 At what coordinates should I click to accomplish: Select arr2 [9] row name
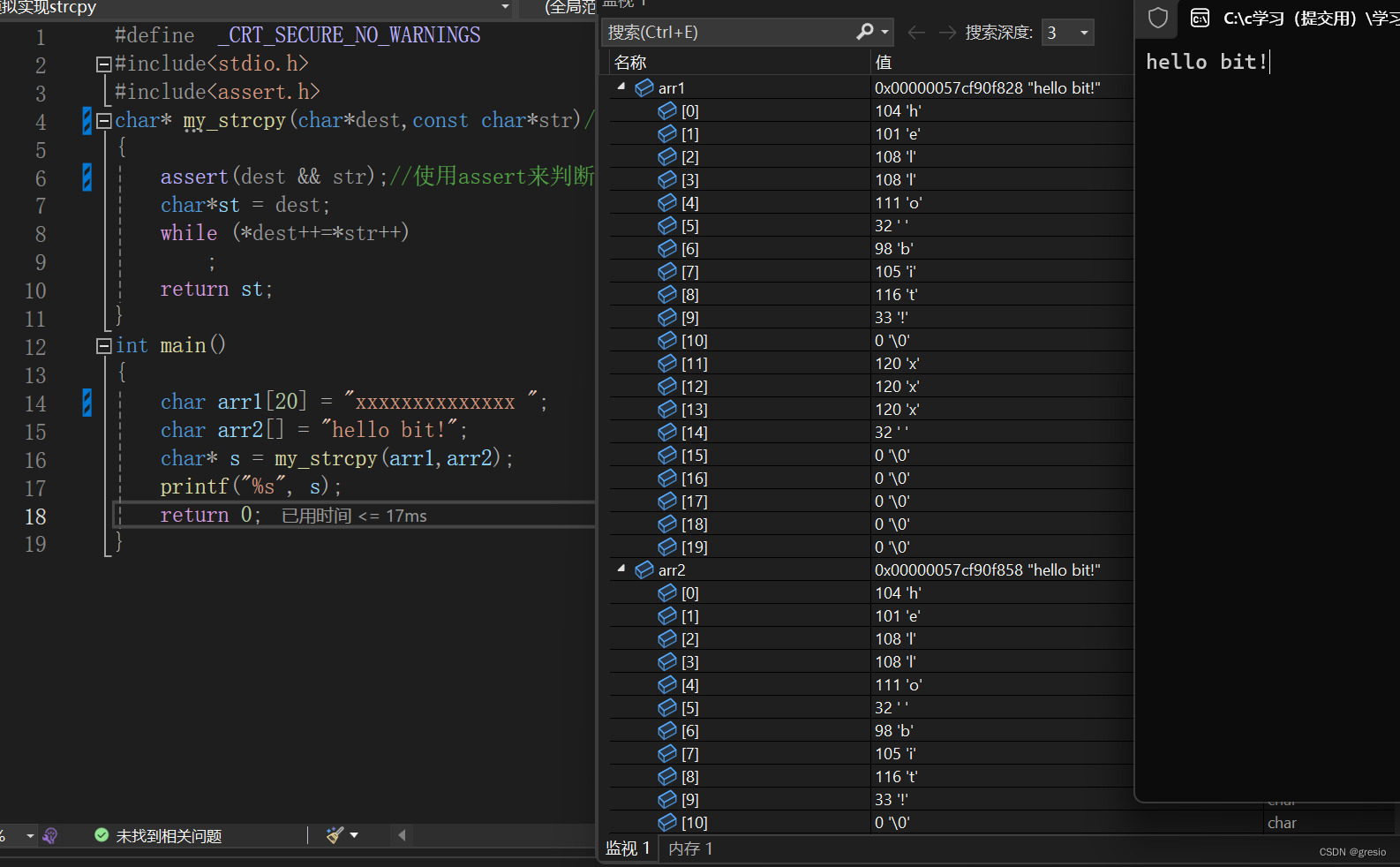690,800
